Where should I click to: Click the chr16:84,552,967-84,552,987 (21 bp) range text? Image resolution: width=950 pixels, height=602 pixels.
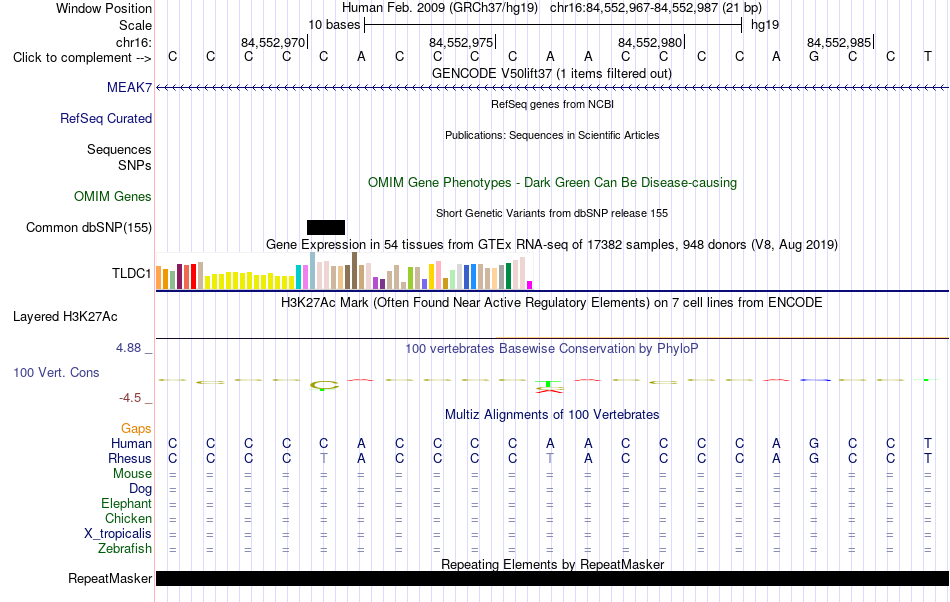[x=656, y=8]
